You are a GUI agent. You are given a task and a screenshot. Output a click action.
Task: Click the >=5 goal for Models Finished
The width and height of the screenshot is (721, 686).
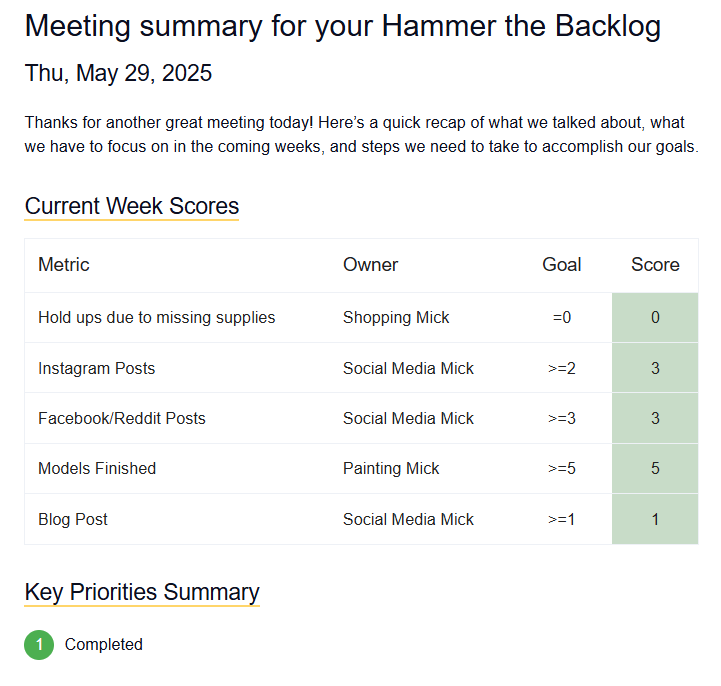pyautogui.click(x=562, y=468)
